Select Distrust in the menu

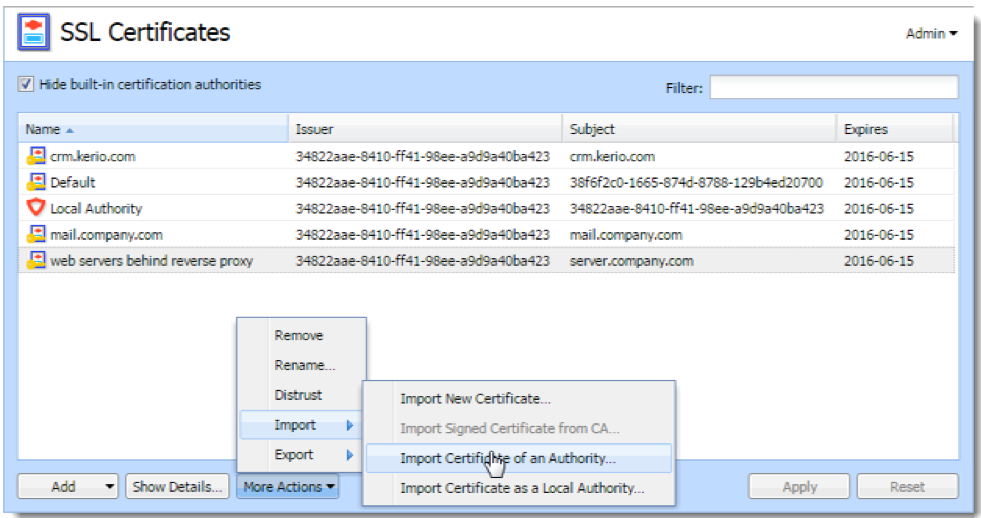click(x=298, y=395)
